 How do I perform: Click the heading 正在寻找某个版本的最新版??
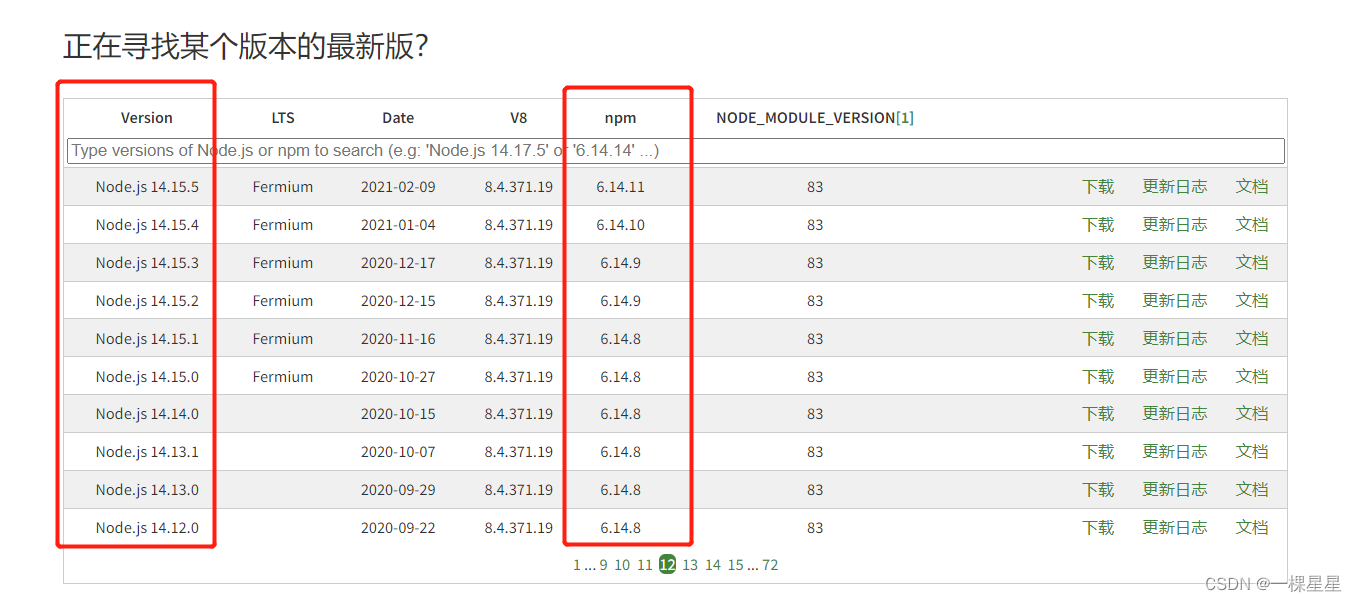[x=245, y=46]
